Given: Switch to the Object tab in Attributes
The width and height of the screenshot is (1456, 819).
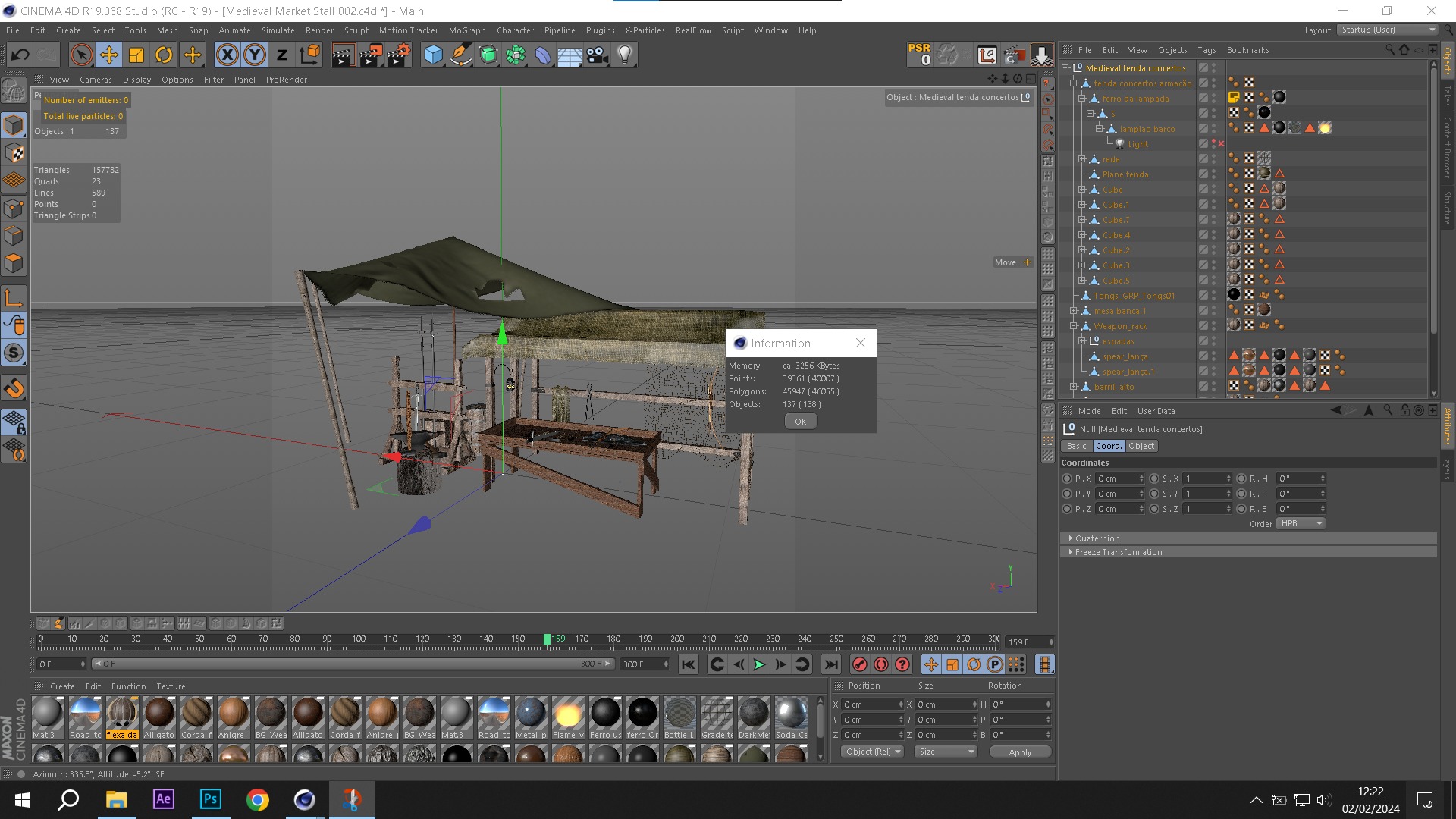Looking at the screenshot, I should point(1141,446).
